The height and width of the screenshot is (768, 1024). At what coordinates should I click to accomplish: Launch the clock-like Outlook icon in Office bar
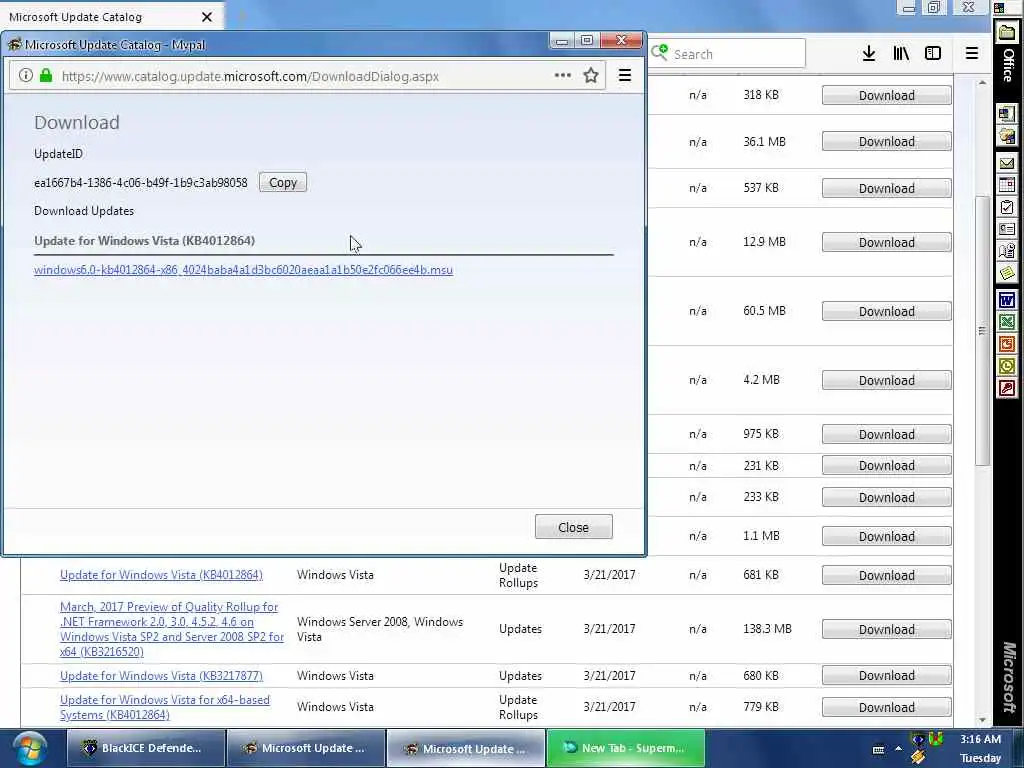click(x=1006, y=366)
